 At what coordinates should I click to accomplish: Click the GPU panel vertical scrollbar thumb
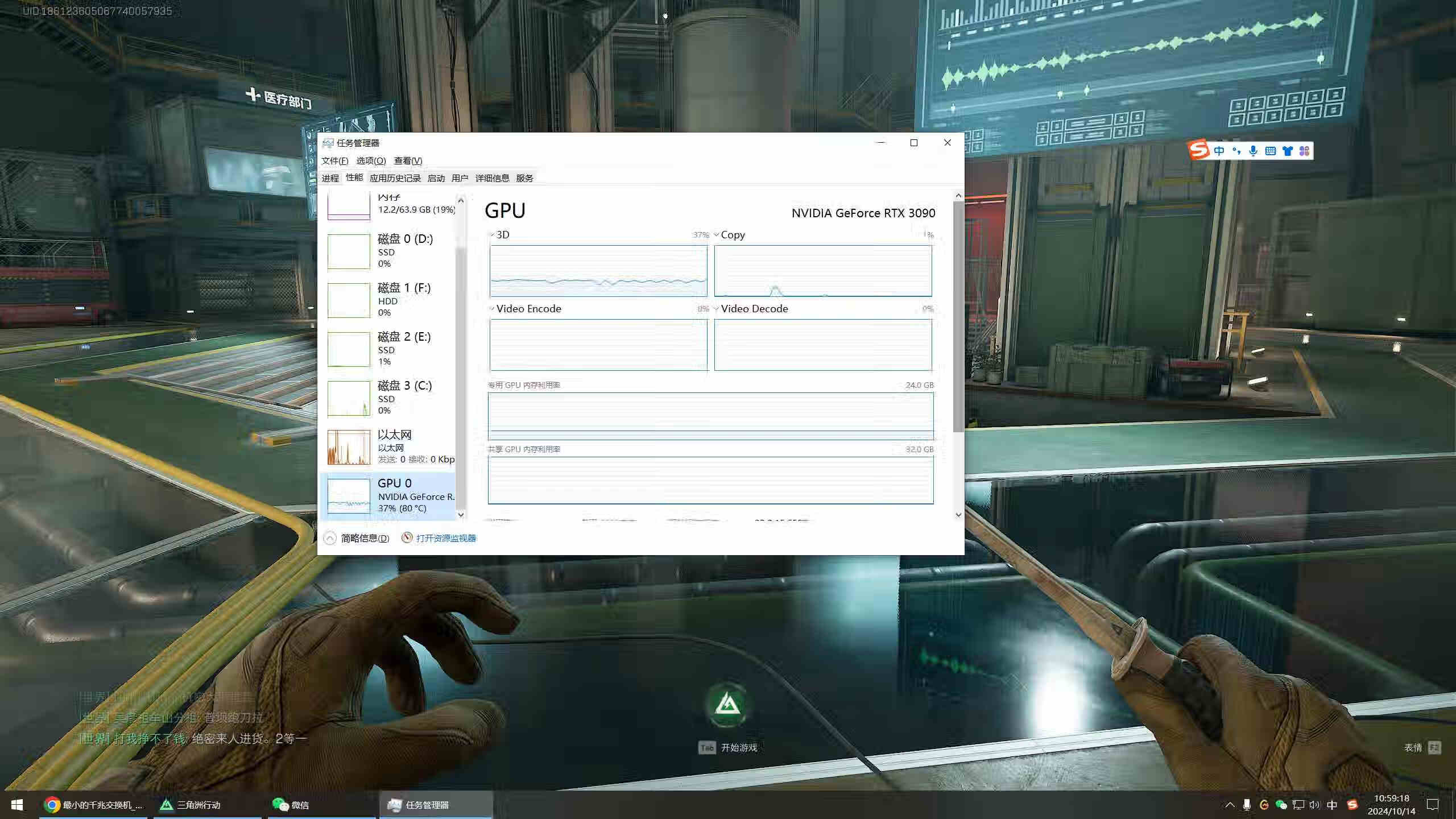(x=958, y=316)
